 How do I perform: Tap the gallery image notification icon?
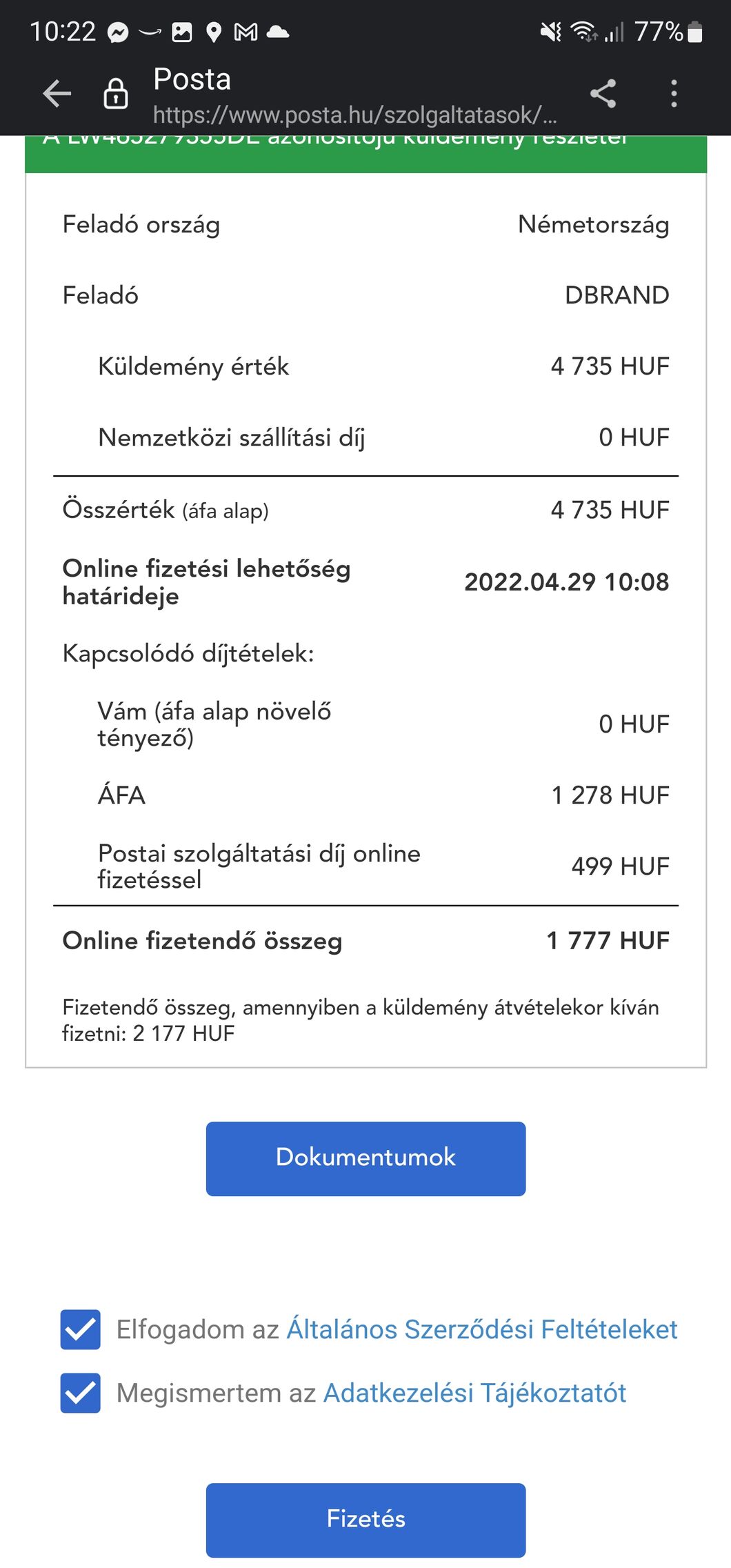[x=182, y=32]
